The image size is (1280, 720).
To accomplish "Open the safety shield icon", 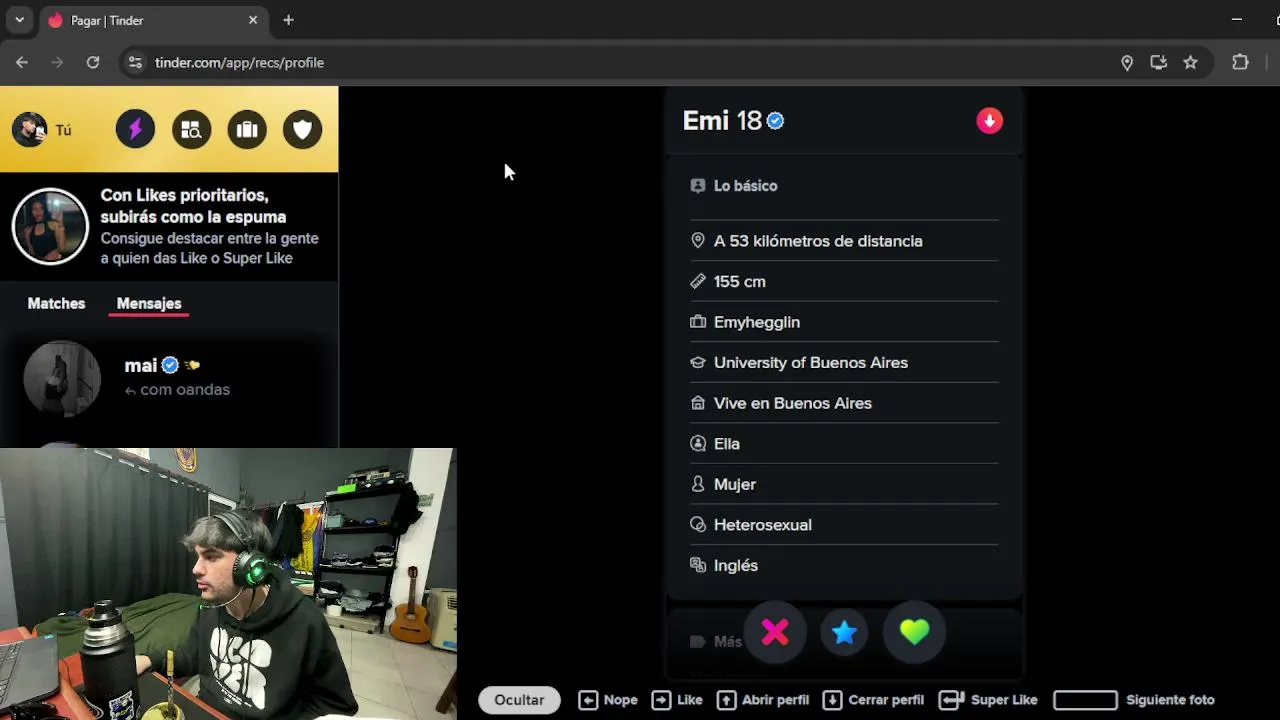I will [302, 130].
